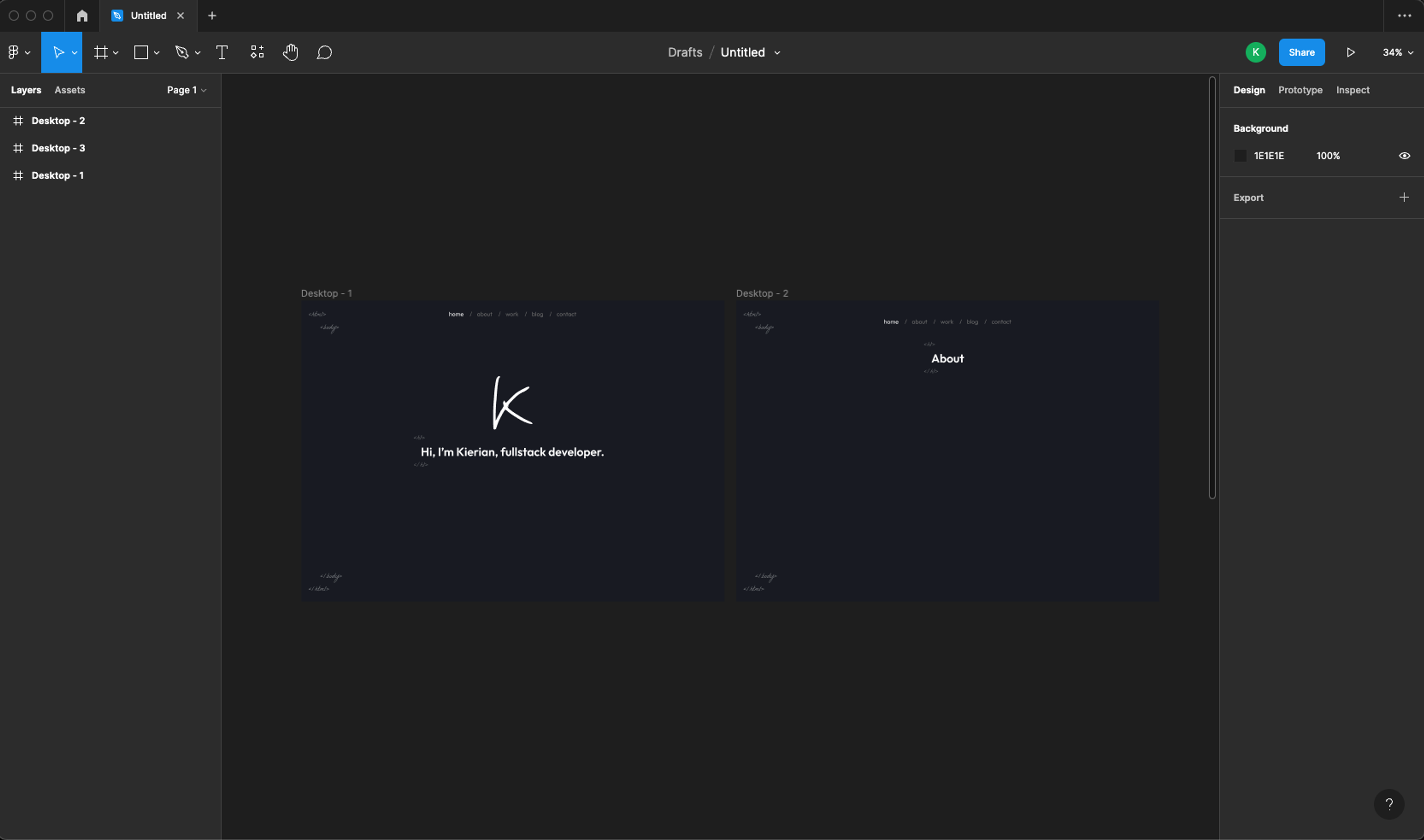Add an export setting
Viewport: 1424px width, 840px height.
tap(1404, 198)
